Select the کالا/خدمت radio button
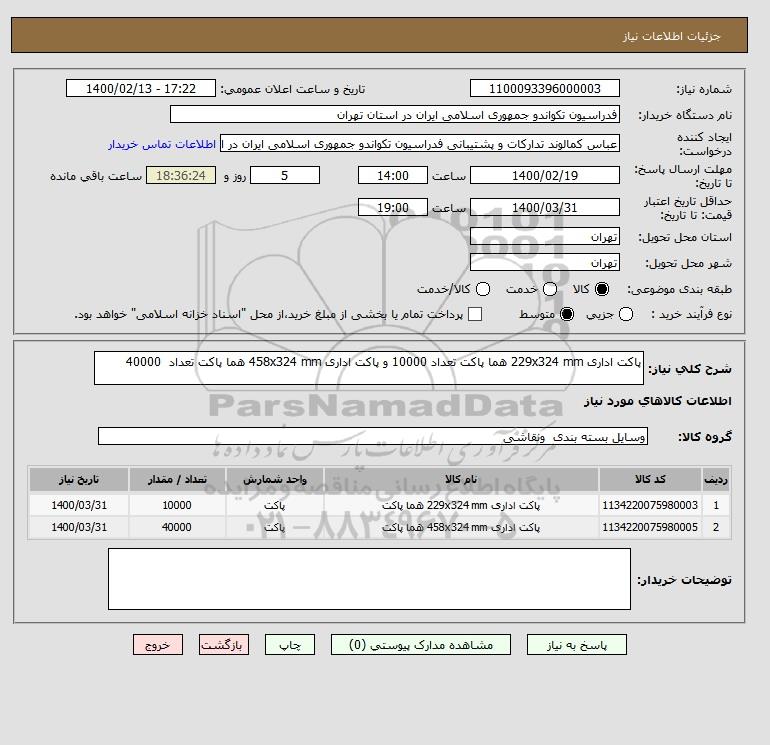Viewport: 770px width, 745px height. pyautogui.click(x=483, y=289)
